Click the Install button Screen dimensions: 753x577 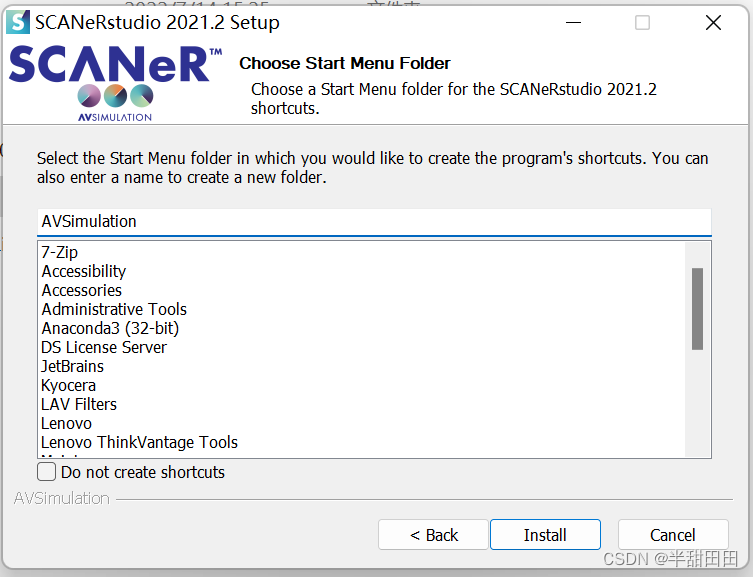click(x=545, y=534)
